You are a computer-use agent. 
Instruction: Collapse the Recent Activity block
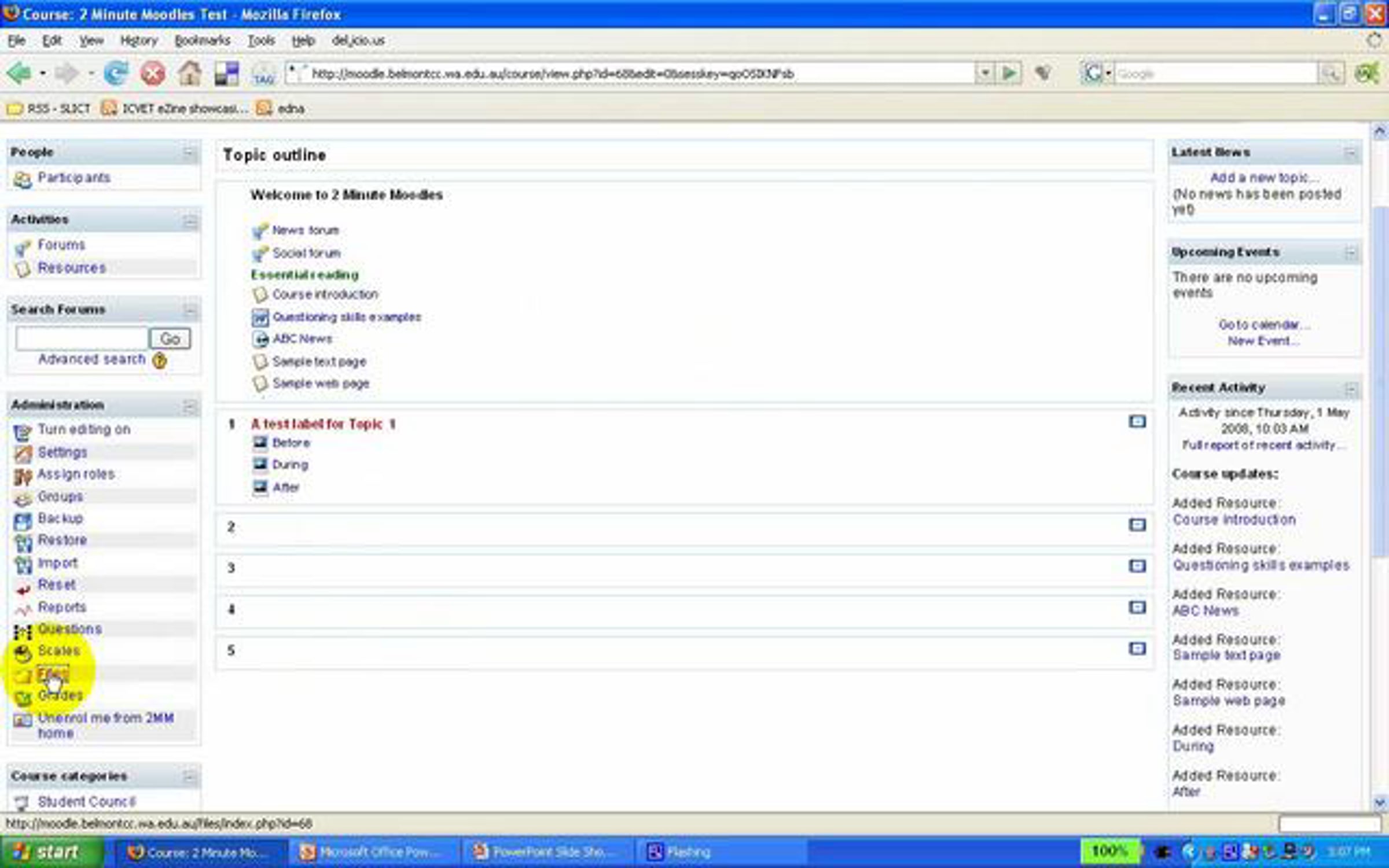click(1350, 388)
